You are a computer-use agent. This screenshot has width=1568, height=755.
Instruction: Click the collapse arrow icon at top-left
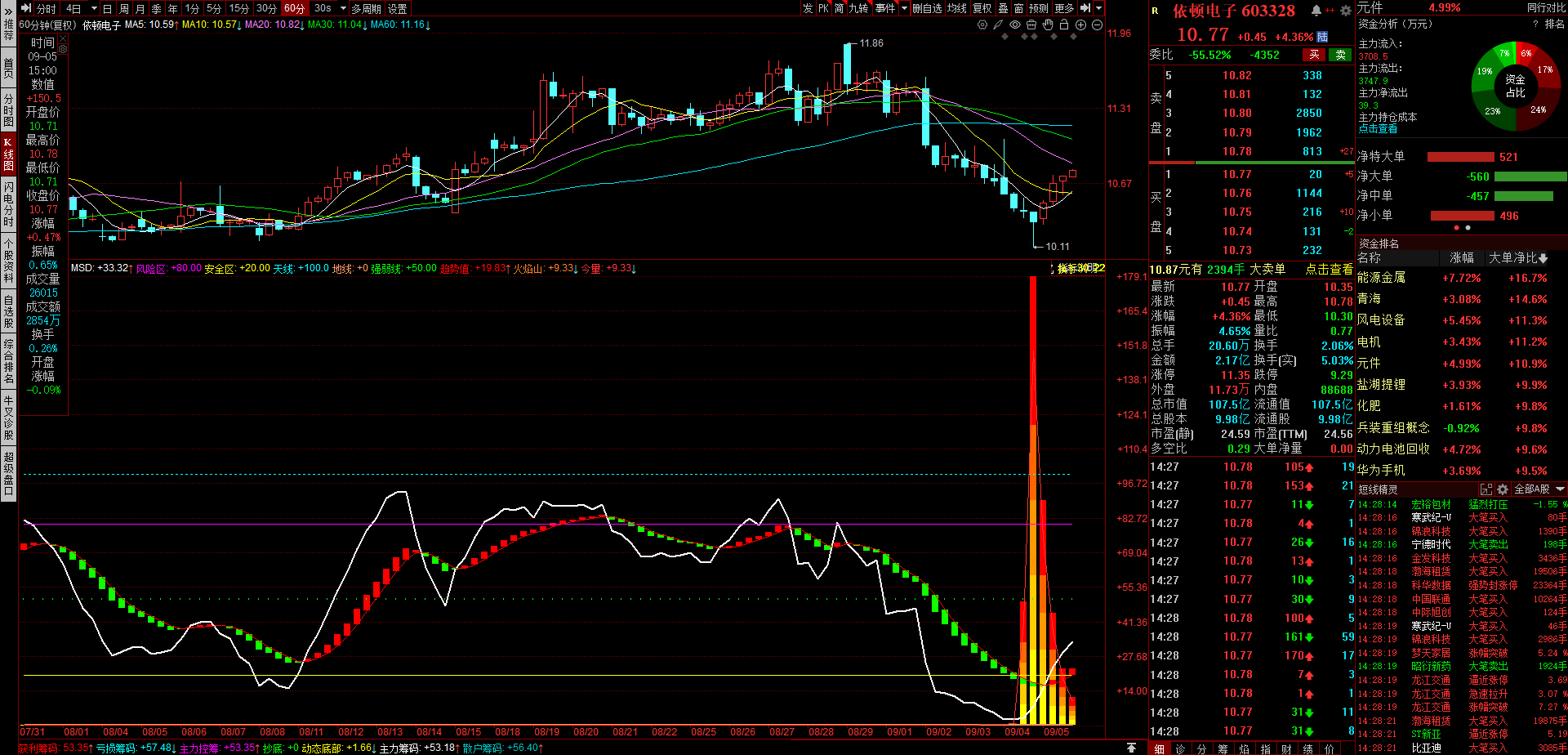(26, 8)
